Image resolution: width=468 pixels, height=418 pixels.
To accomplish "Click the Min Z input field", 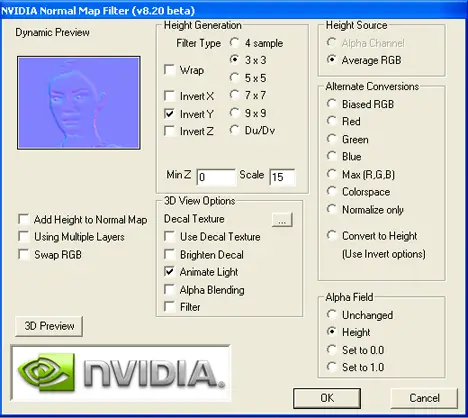I will coord(216,177).
